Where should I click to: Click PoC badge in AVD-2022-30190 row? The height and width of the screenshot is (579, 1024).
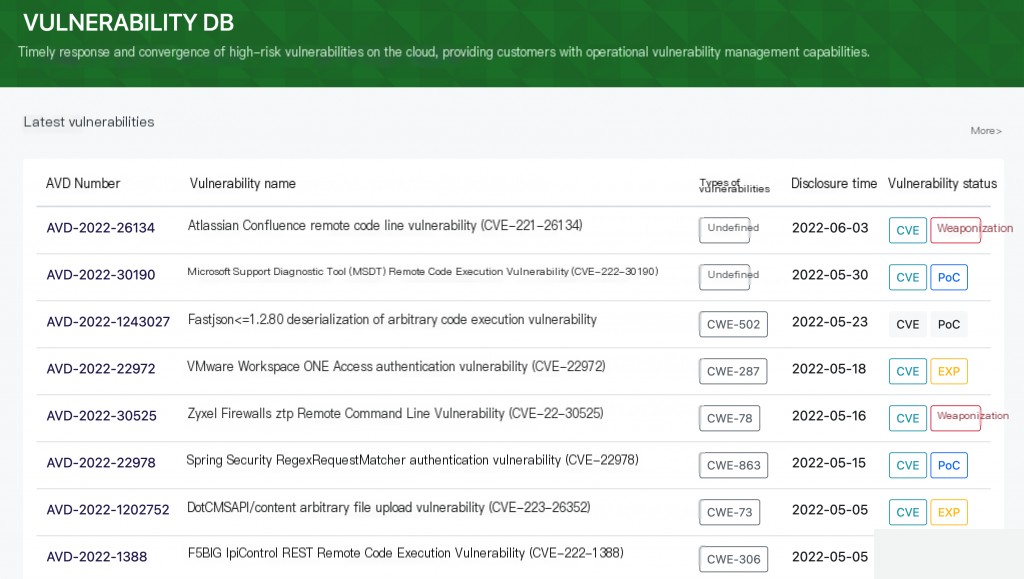[949, 277]
